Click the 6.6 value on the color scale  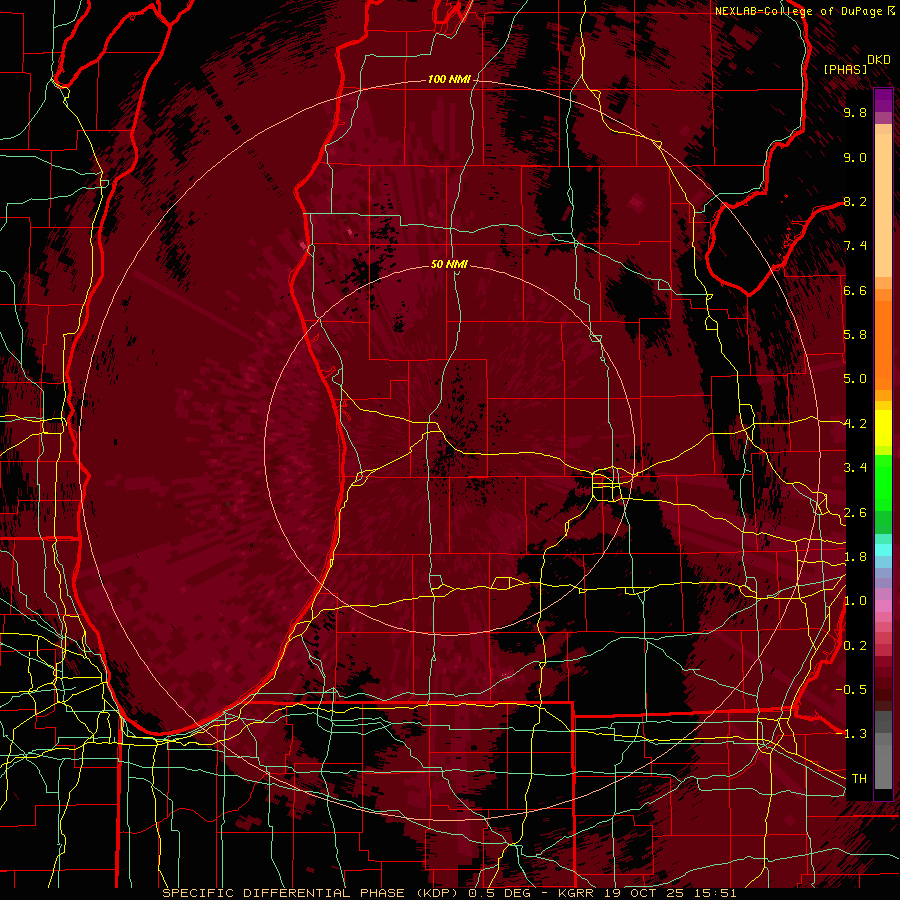(855, 290)
